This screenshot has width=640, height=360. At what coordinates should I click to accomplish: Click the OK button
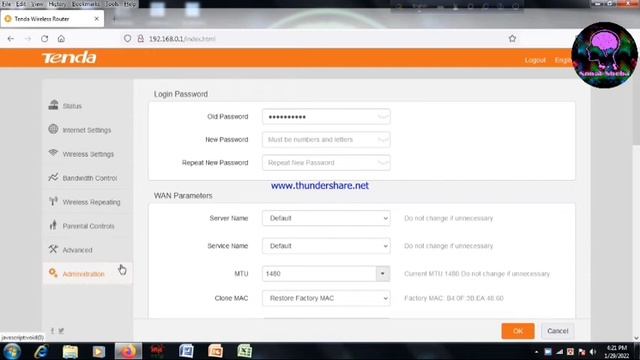[518, 331]
